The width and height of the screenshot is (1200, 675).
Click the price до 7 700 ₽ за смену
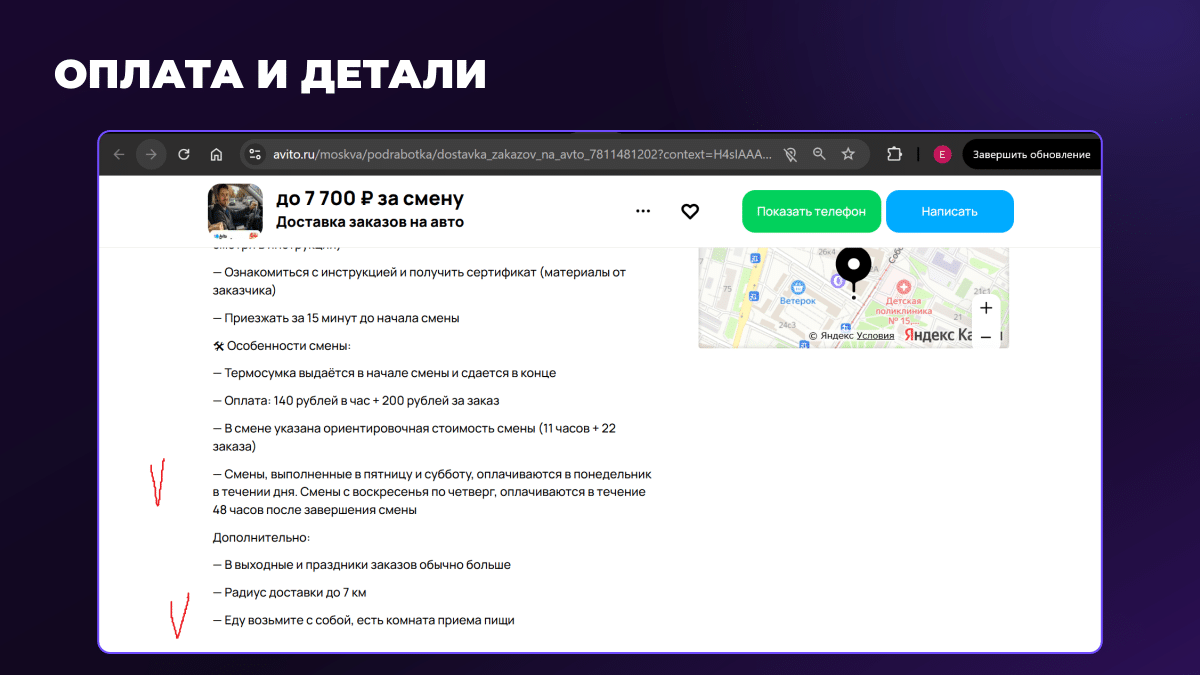[x=370, y=199]
